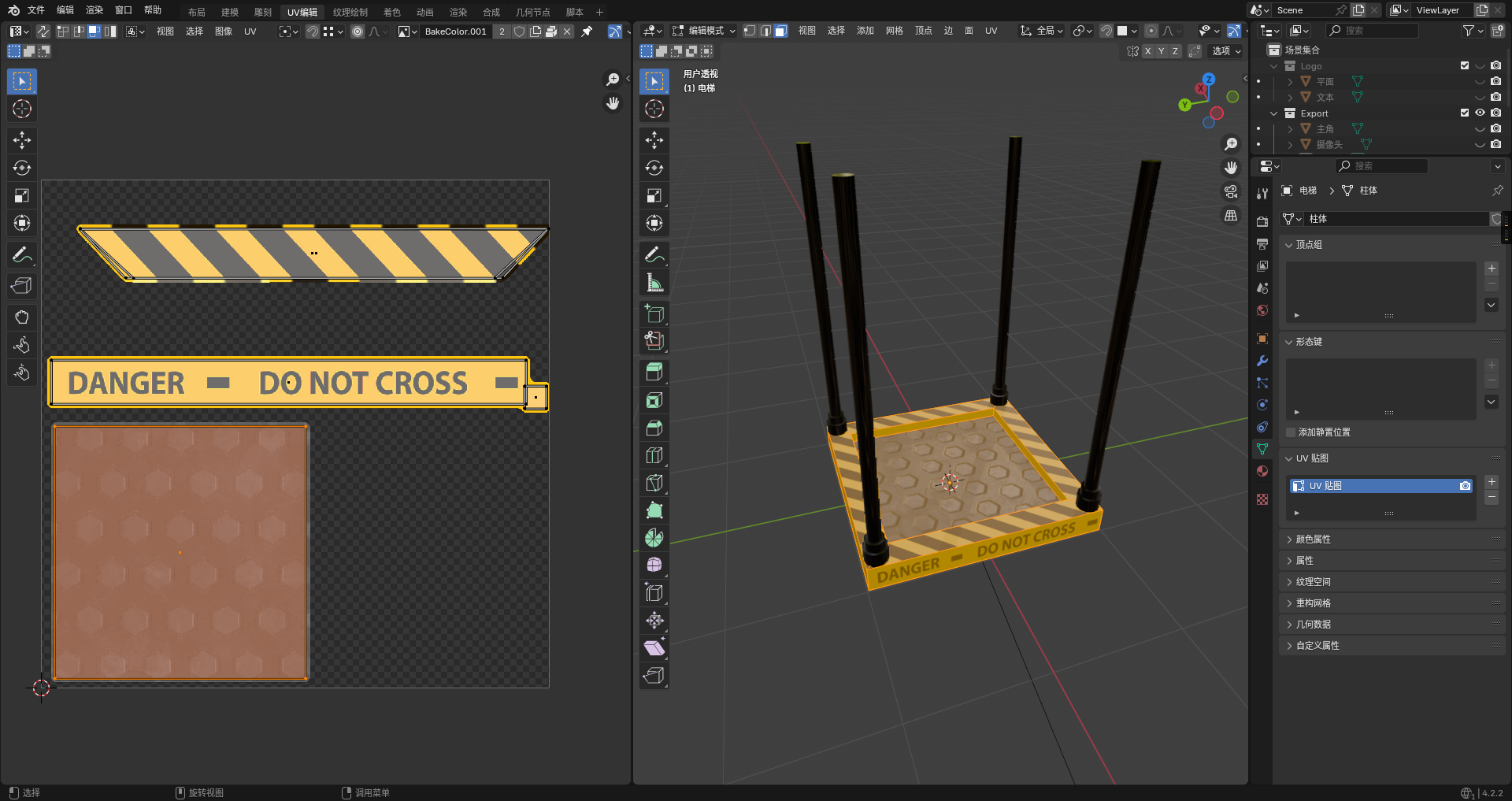This screenshot has height=801, width=1512.
Task: Open the Render properties tab
Action: [1262, 222]
